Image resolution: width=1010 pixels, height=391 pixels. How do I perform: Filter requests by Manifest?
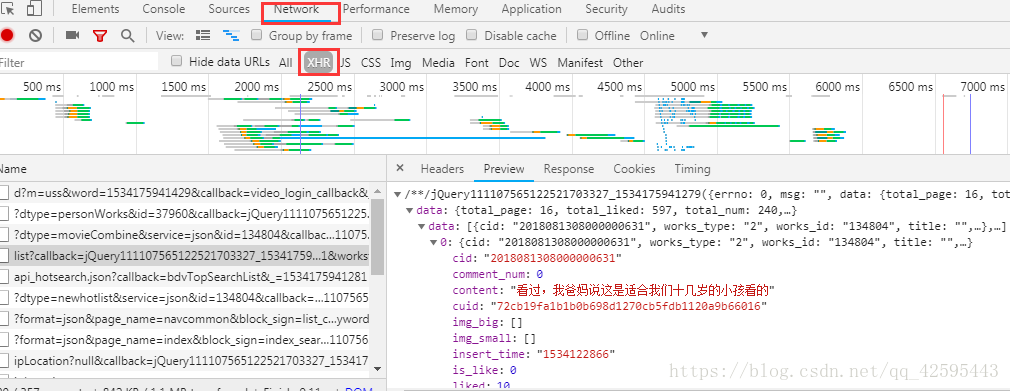tap(580, 62)
